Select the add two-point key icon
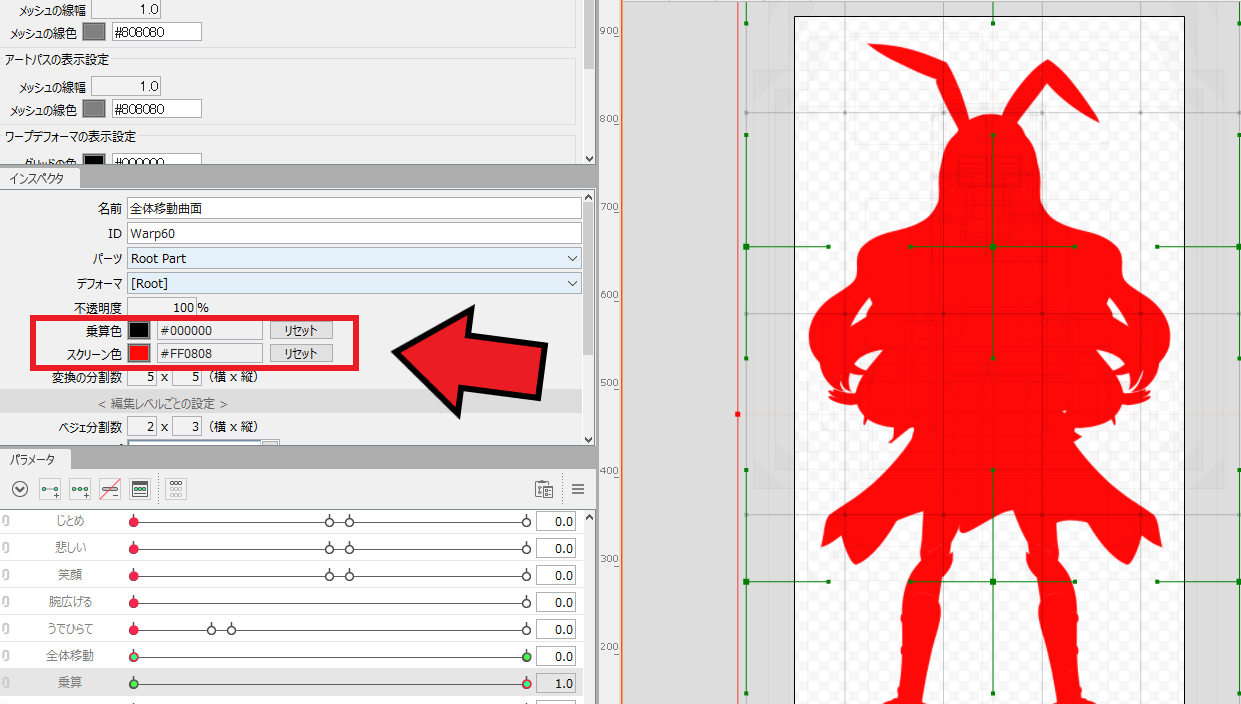The image size is (1241, 704). point(49,488)
